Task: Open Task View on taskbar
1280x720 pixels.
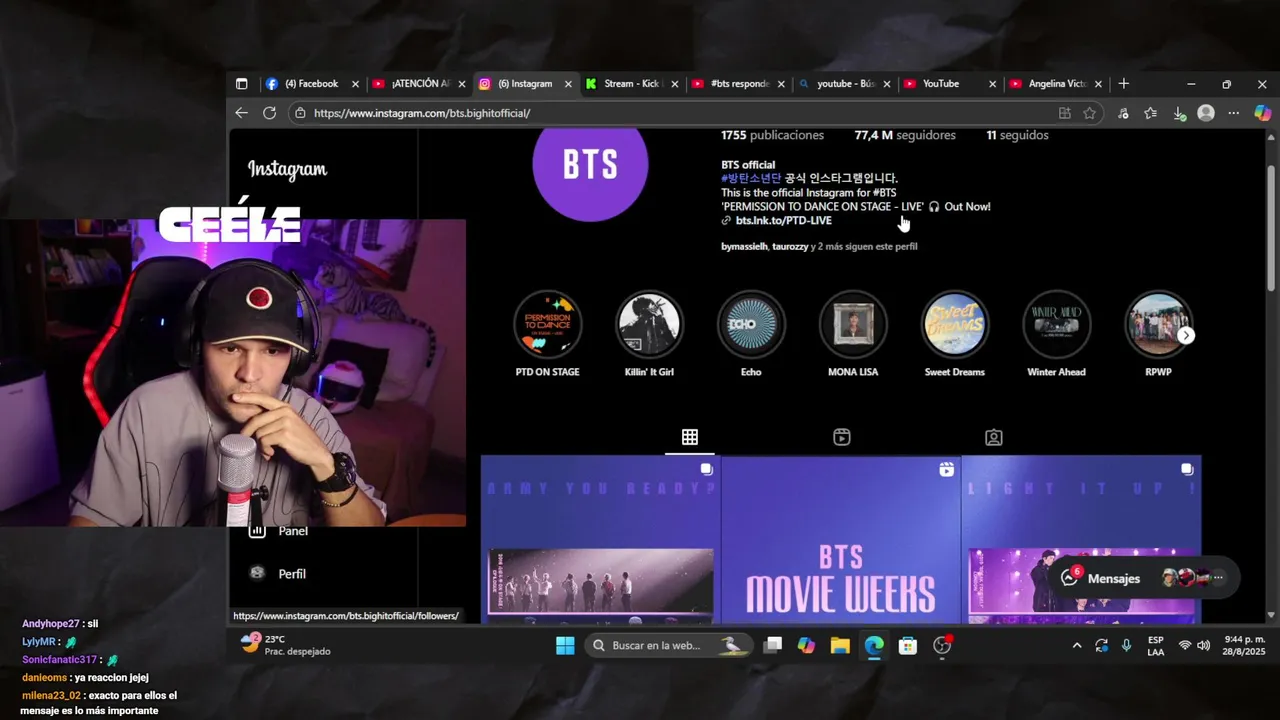Action: click(x=773, y=646)
